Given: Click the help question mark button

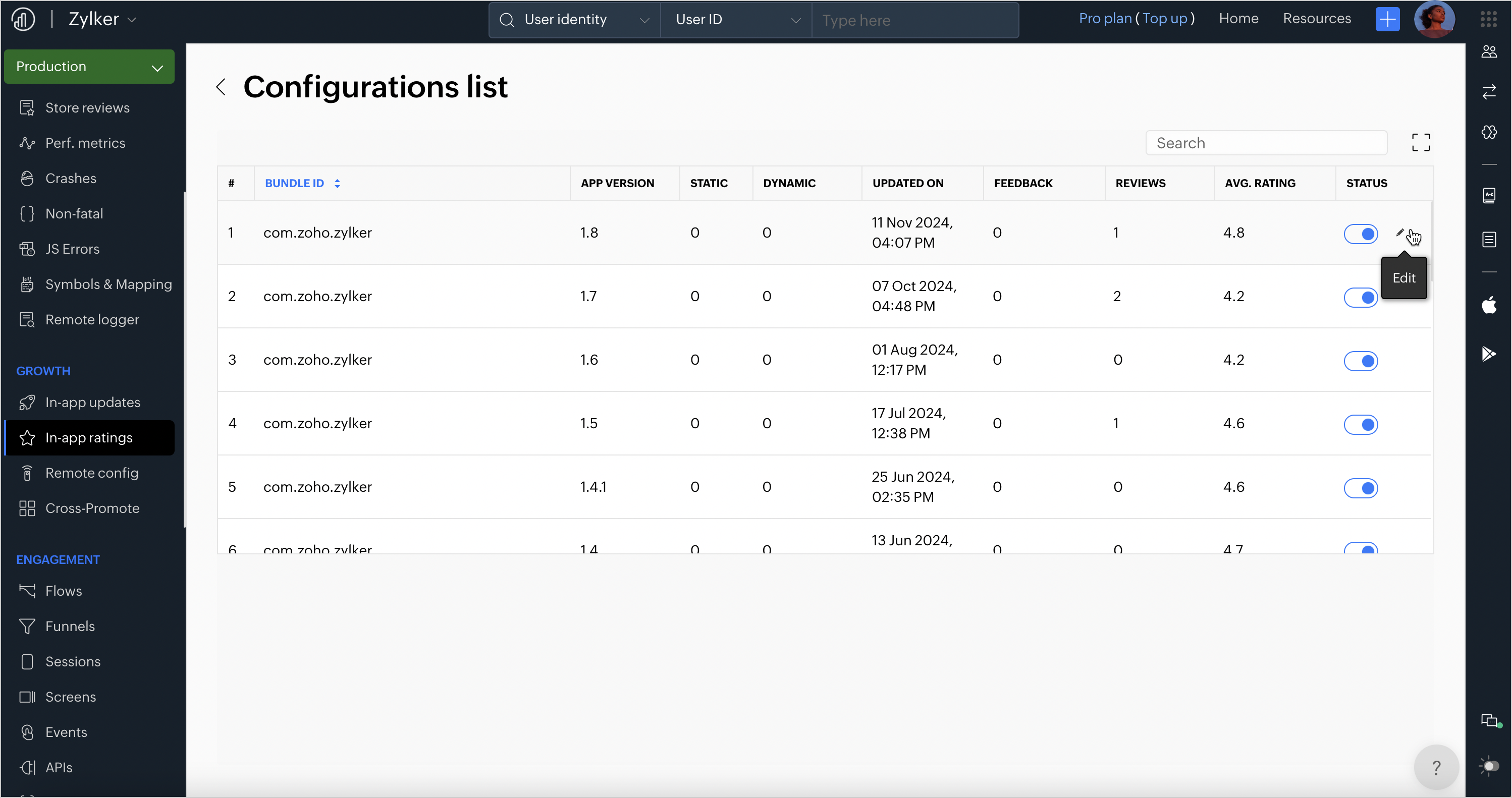Looking at the screenshot, I should pos(1436,768).
